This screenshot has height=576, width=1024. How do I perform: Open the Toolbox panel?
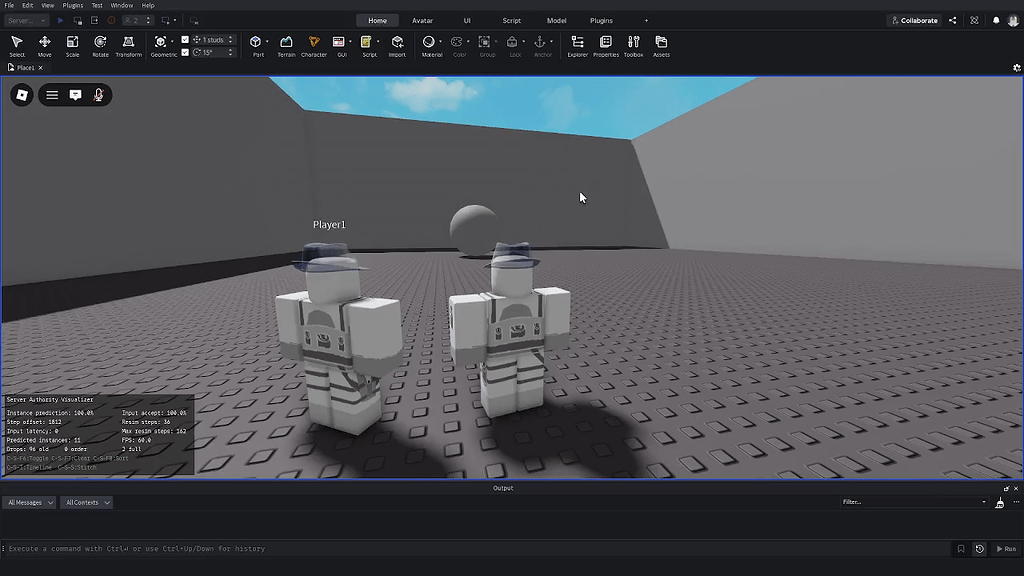click(633, 46)
